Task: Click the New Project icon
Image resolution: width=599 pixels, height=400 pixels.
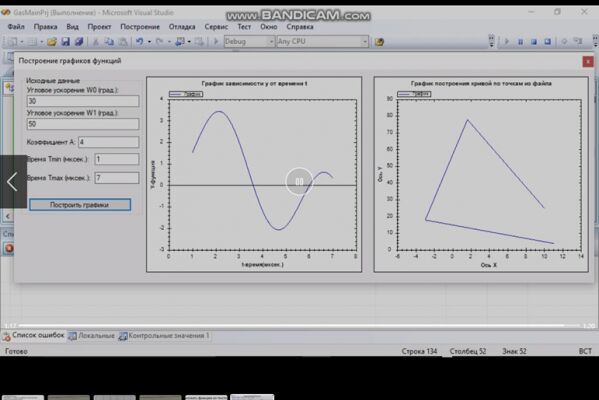Action: (x=12, y=42)
